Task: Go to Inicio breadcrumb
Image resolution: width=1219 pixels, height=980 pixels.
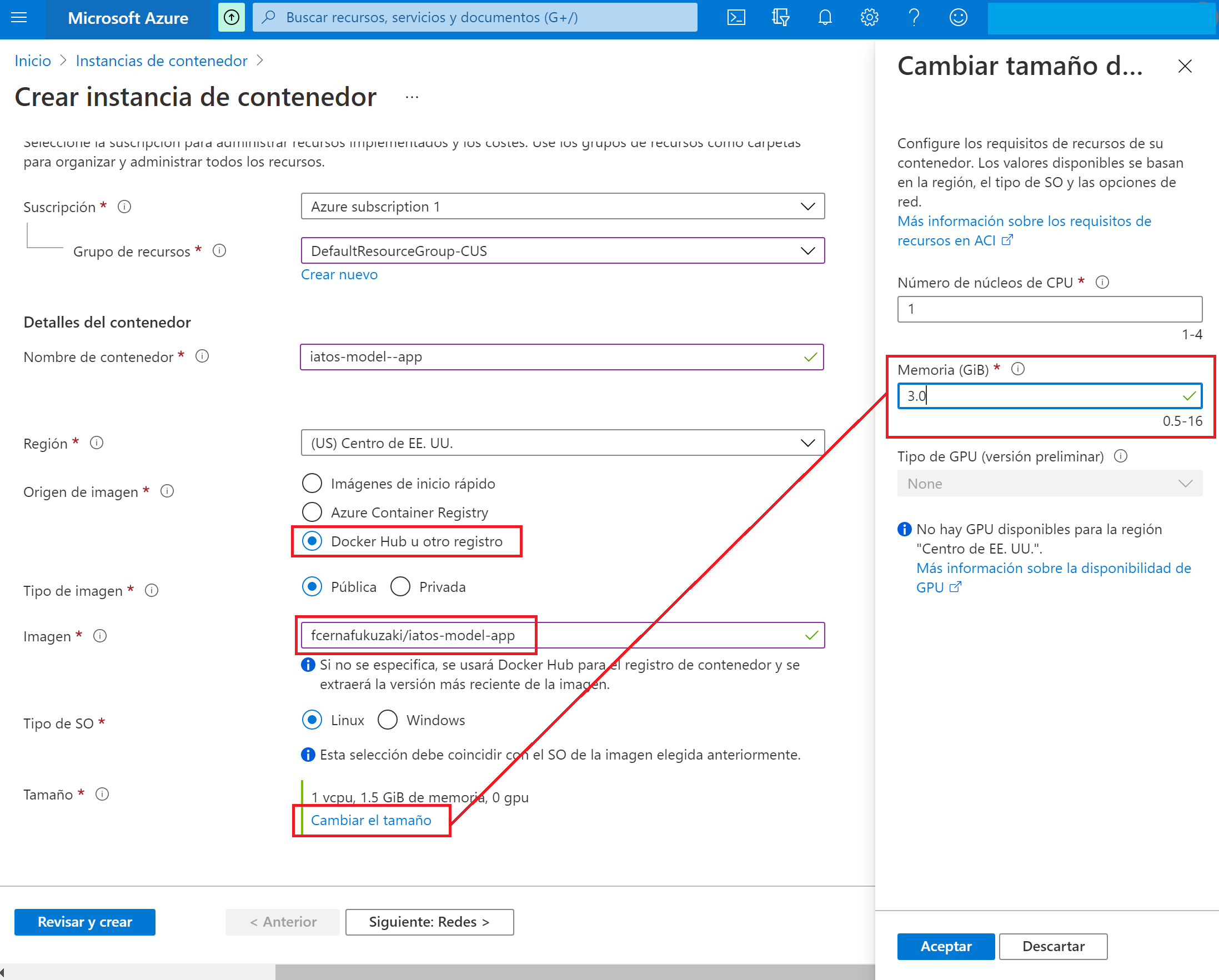Action: (32, 61)
